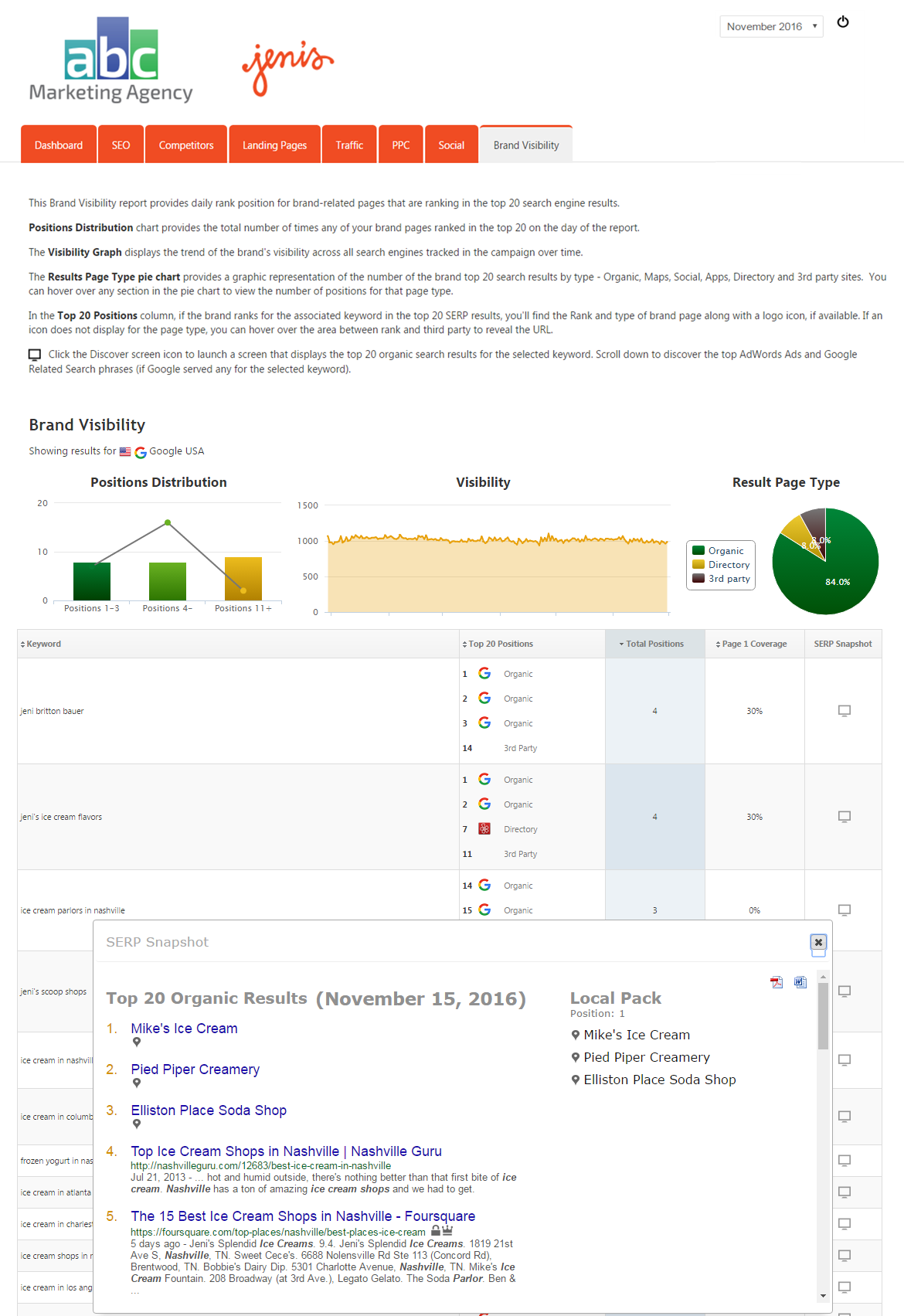The image size is (904, 1316).
Task: Export SERP snapshot as PDF
Action: click(x=777, y=982)
